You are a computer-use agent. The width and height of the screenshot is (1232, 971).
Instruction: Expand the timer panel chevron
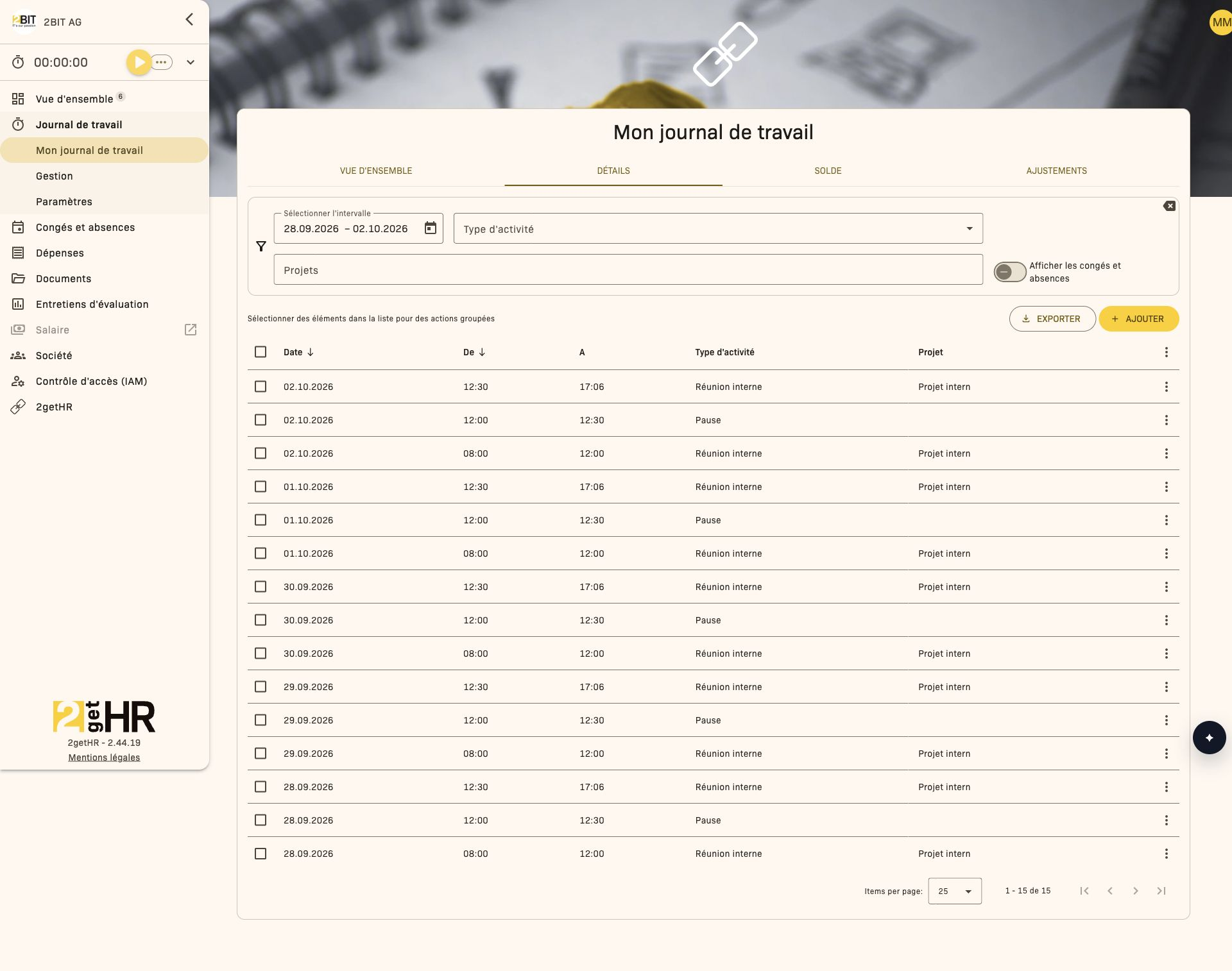[x=191, y=62]
